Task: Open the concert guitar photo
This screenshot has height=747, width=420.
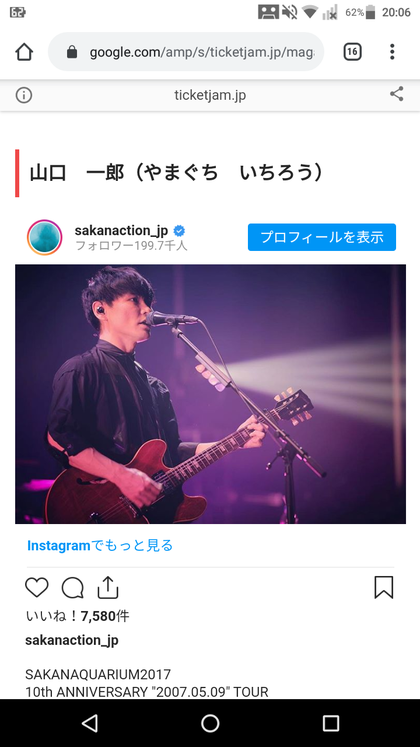Action: [210, 394]
